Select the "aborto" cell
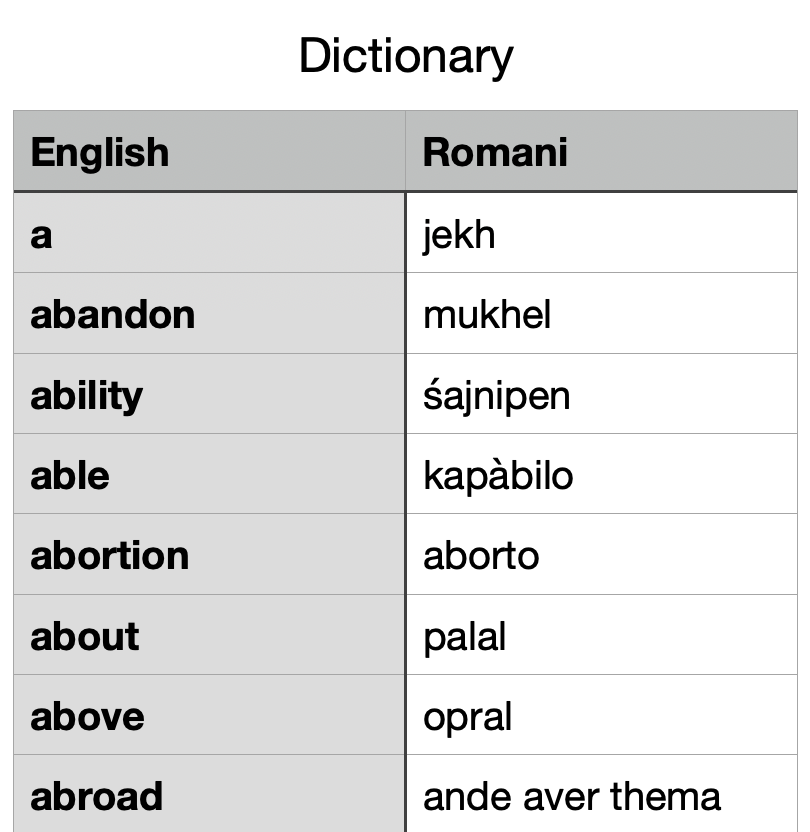810x832 pixels. pos(600,555)
